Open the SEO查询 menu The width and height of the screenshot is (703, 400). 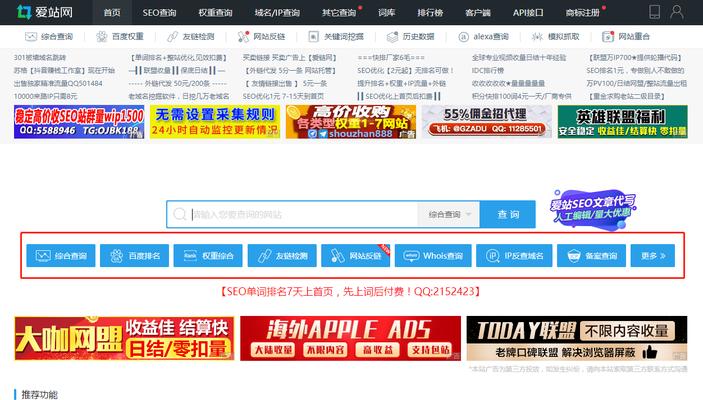coord(159,13)
